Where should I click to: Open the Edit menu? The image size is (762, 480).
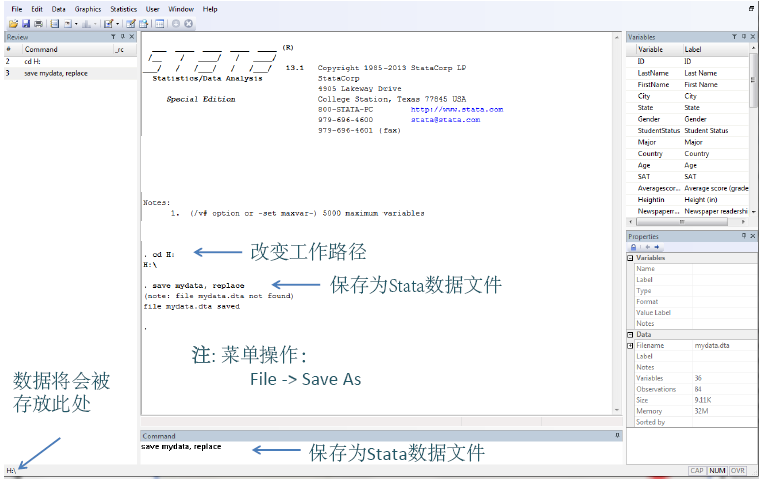coord(37,9)
